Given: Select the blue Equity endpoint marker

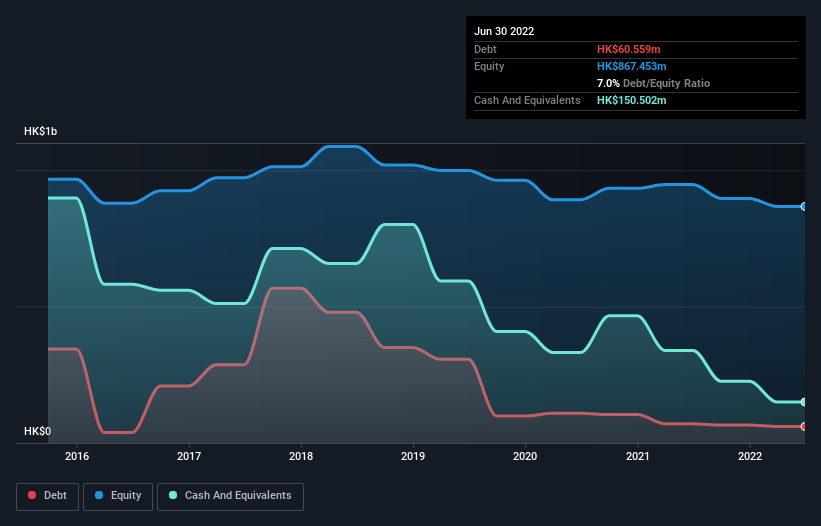Looking at the screenshot, I should coord(804,207).
